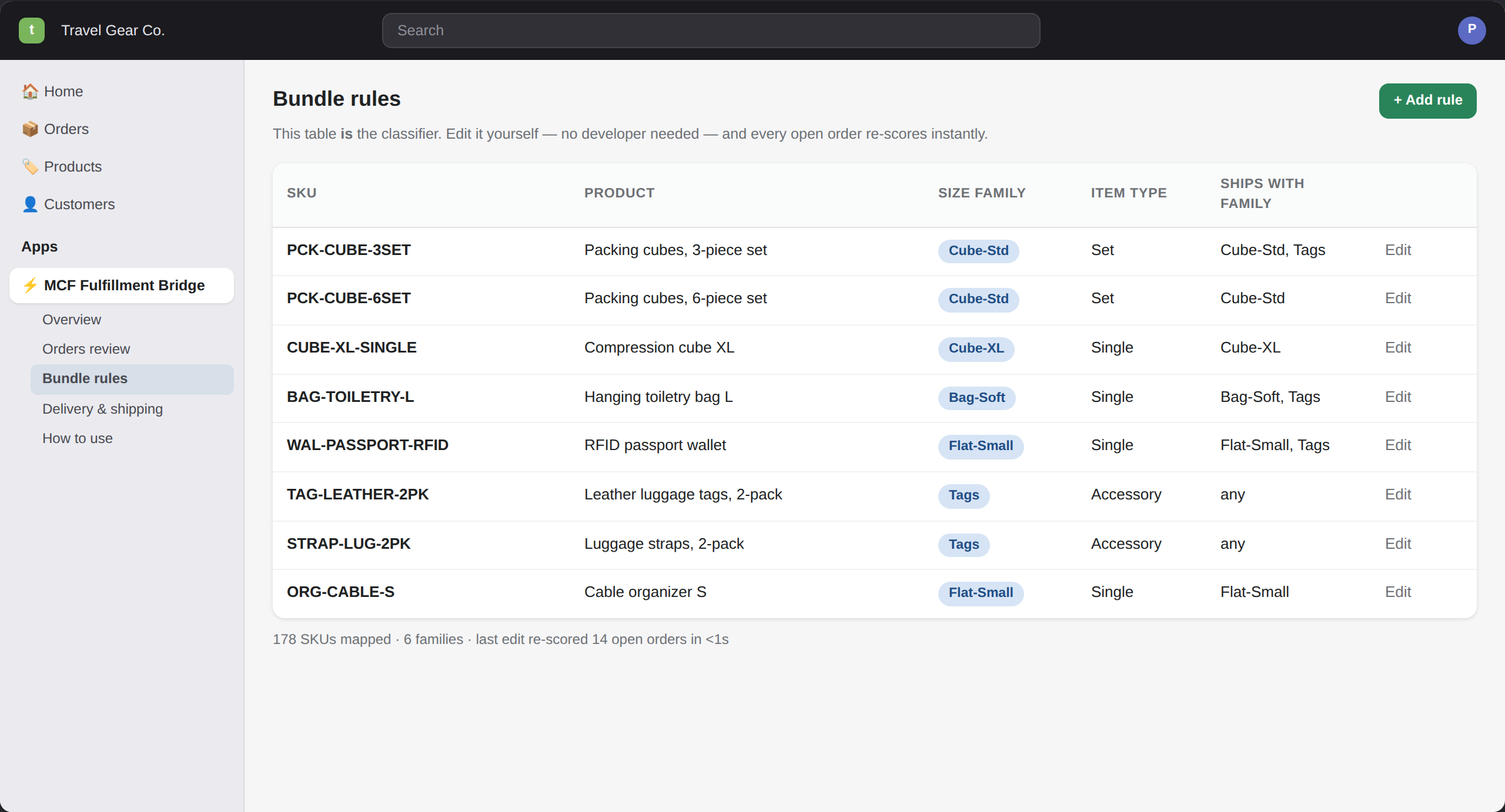Focus the Search field

[711, 31]
